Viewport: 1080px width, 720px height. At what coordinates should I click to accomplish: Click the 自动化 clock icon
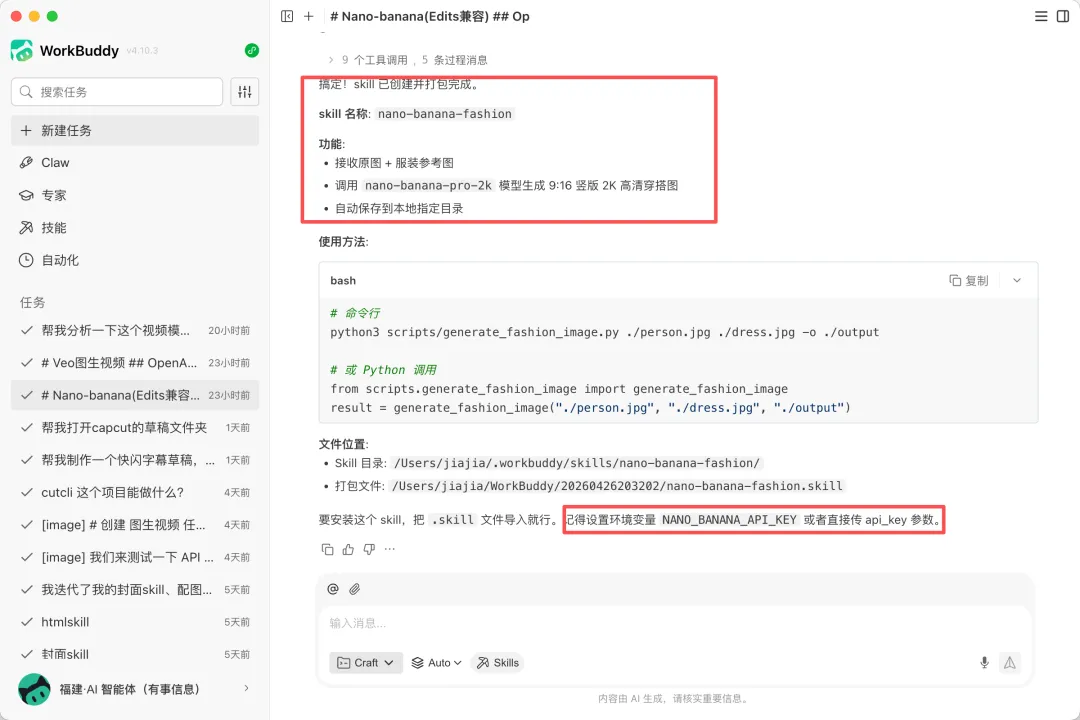point(26,260)
